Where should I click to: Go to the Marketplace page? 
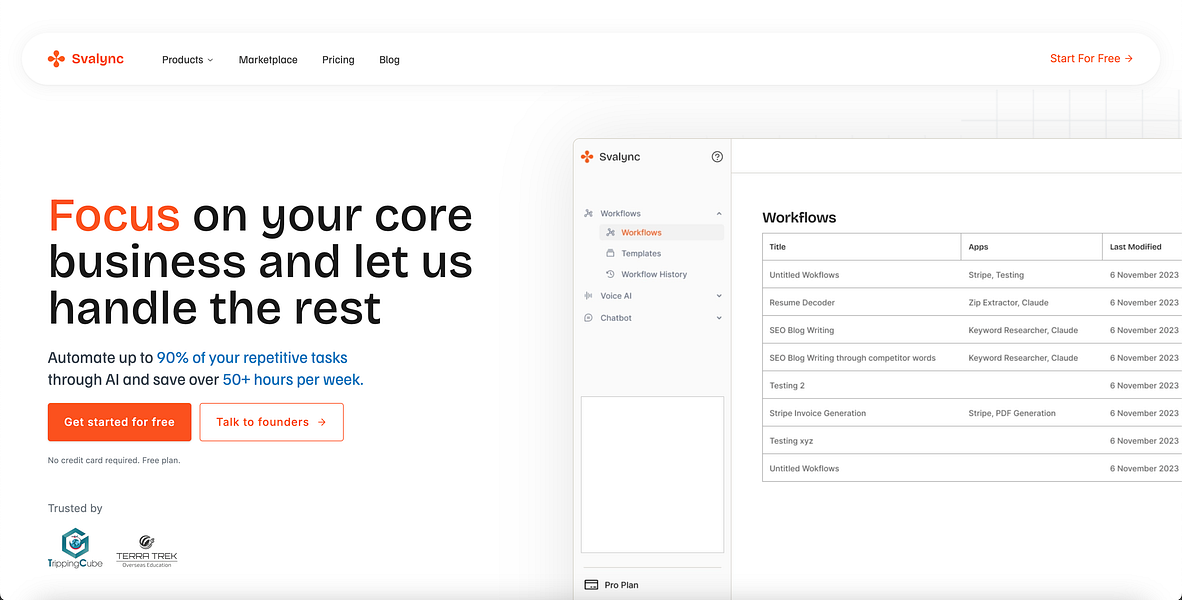268,60
